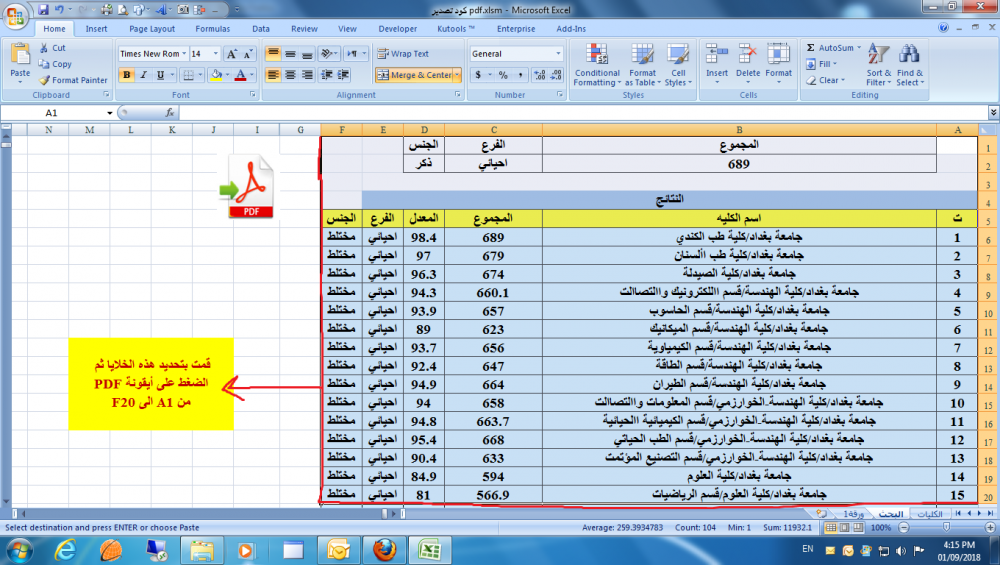
Task: Open Fill Color palette arrow
Action: pyautogui.click(x=228, y=75)
